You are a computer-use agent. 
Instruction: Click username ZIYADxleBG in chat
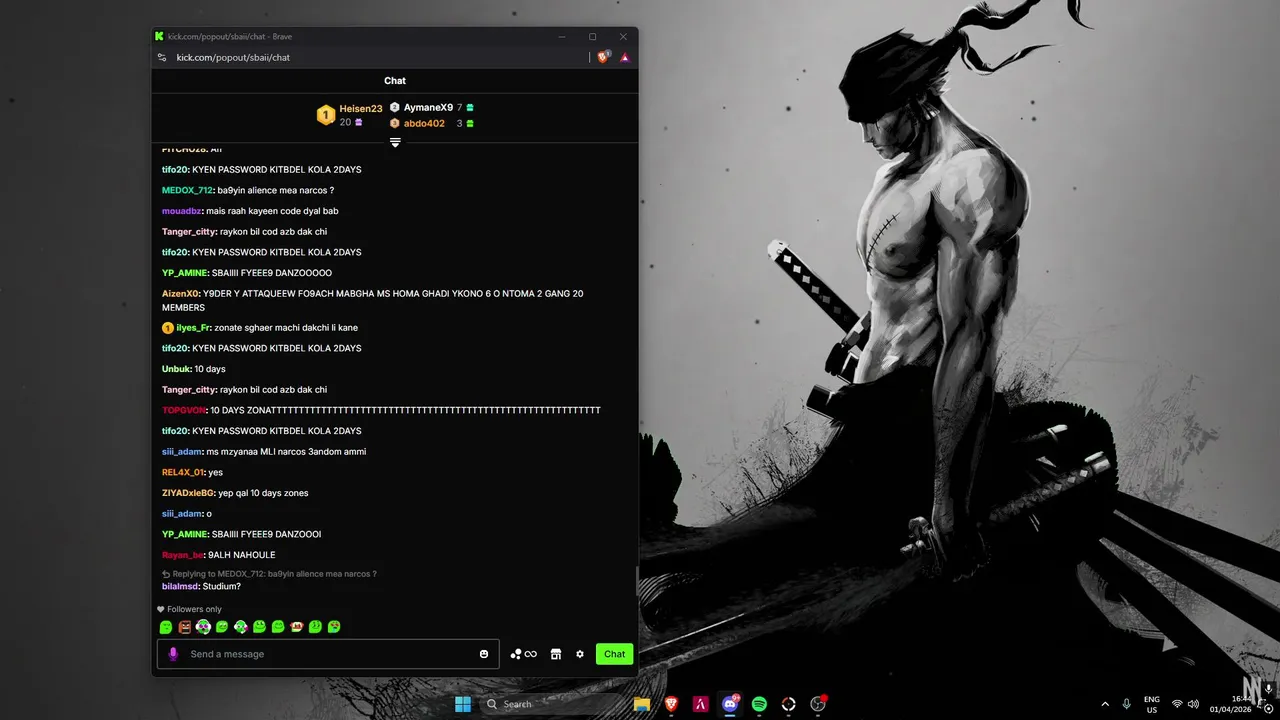coord(188,493)
